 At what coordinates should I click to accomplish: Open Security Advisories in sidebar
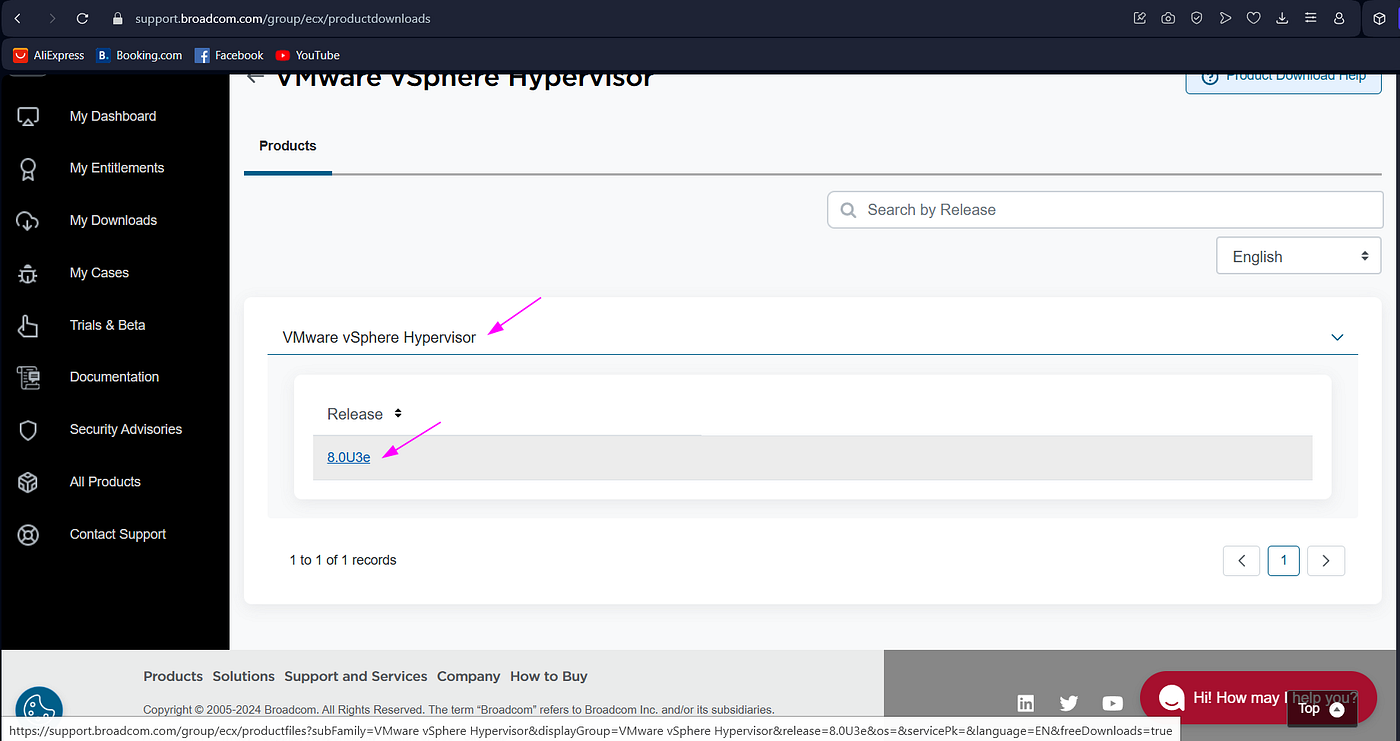[x=126, y=429]
